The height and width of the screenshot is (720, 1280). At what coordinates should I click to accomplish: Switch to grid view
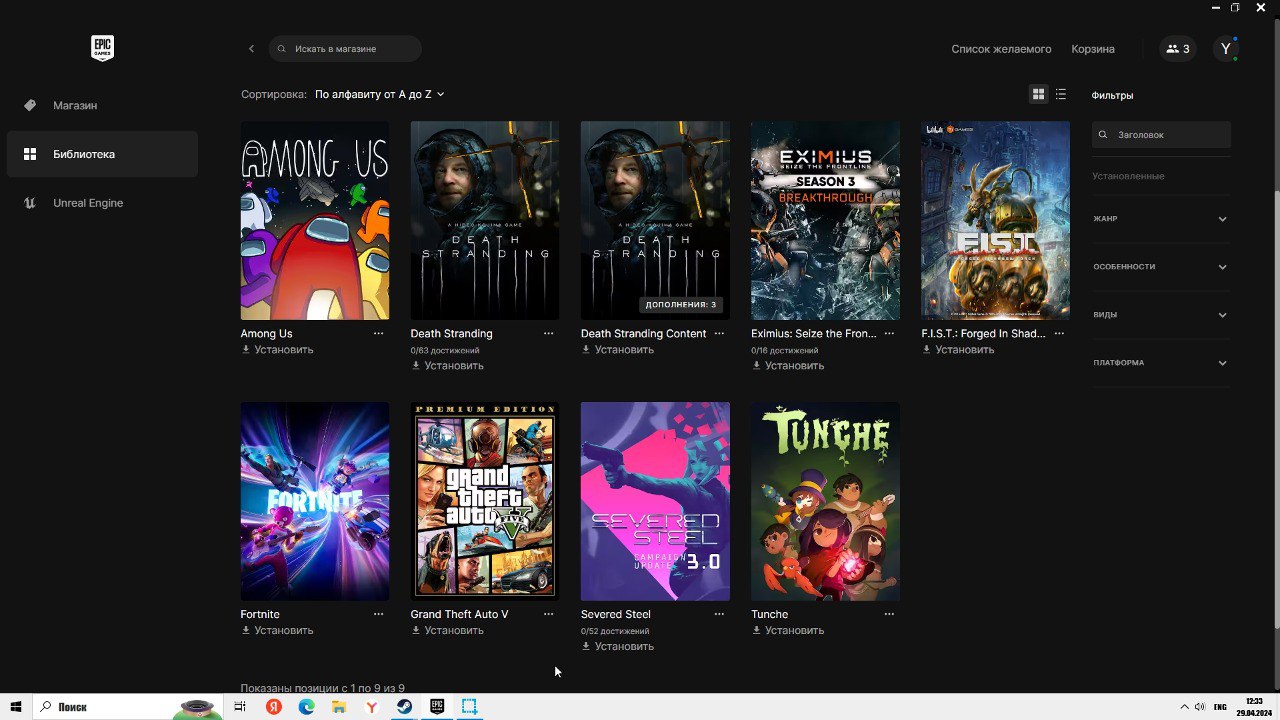click(1038, 94)
